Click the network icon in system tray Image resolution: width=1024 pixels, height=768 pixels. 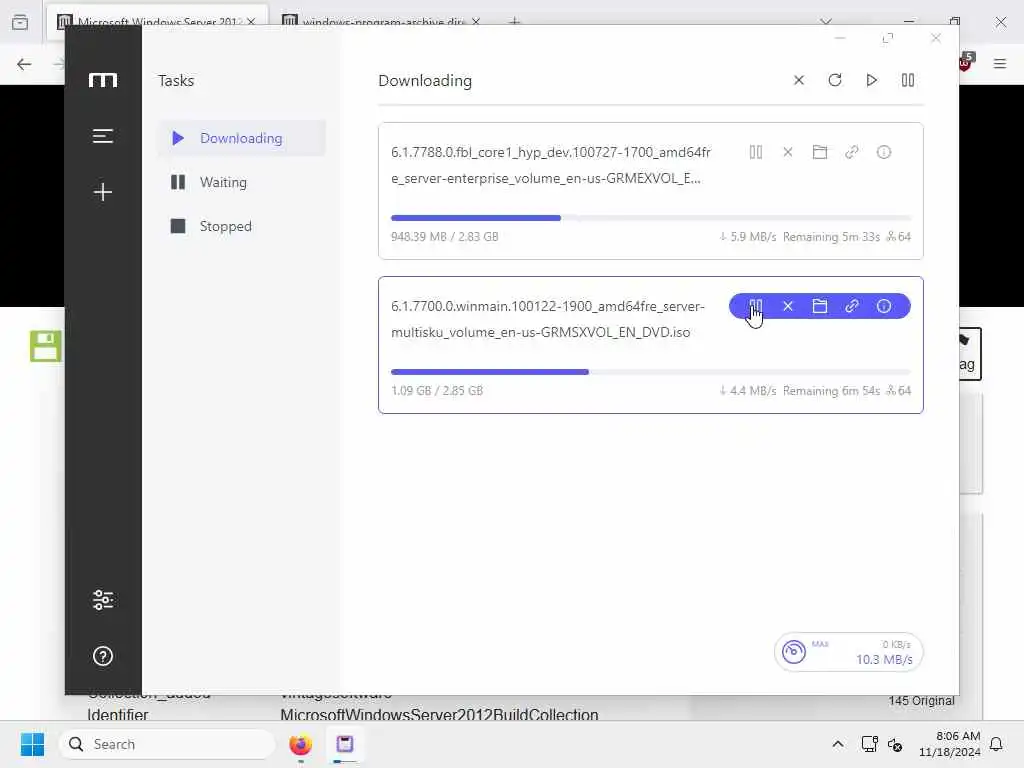(869, 744)
